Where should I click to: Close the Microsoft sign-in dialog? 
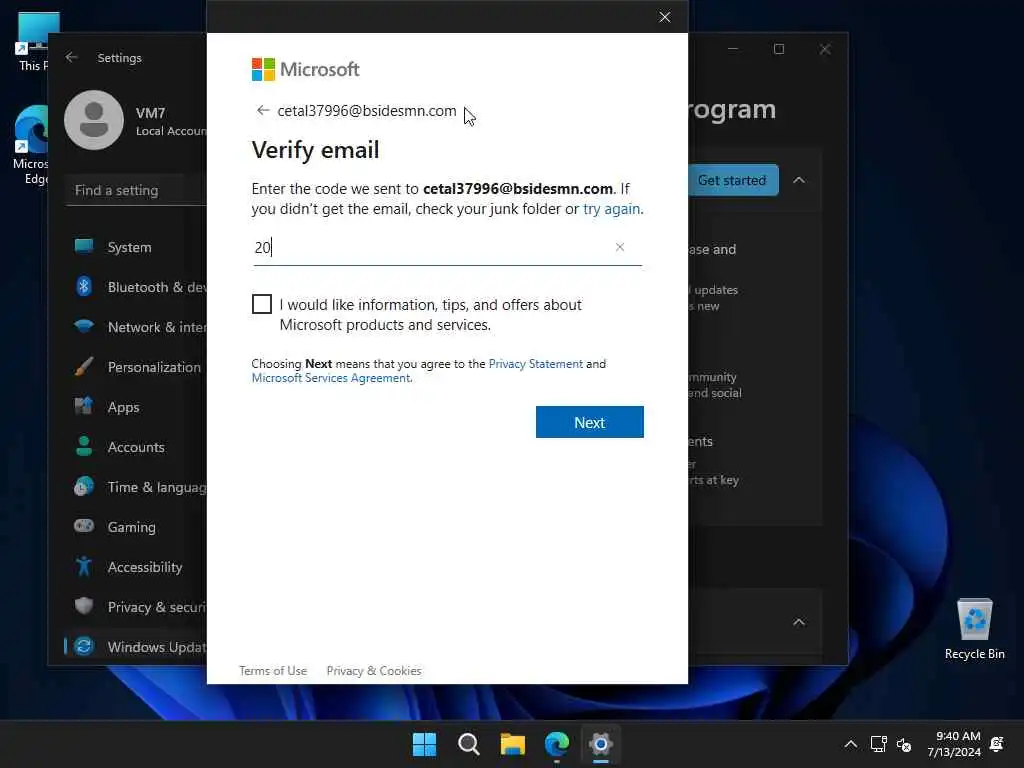click(x=664, y=17)
